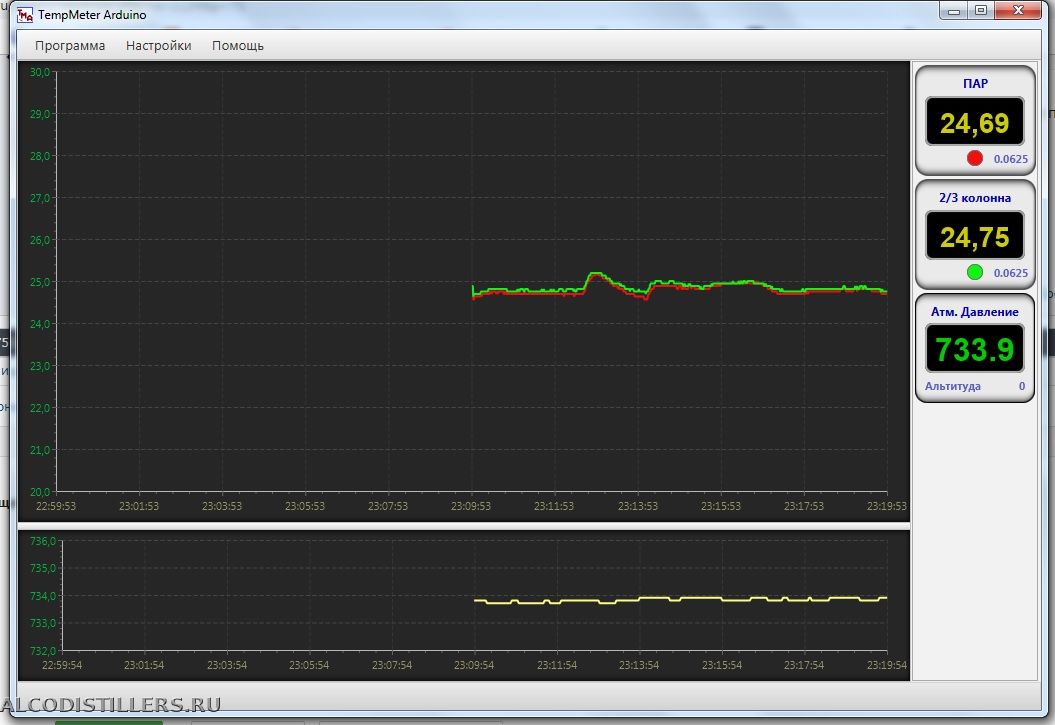Minimize the TempMeter Arduino window
Image resolution: width=1055 pixels, height=725 pixels.
[x=954, y=11]
